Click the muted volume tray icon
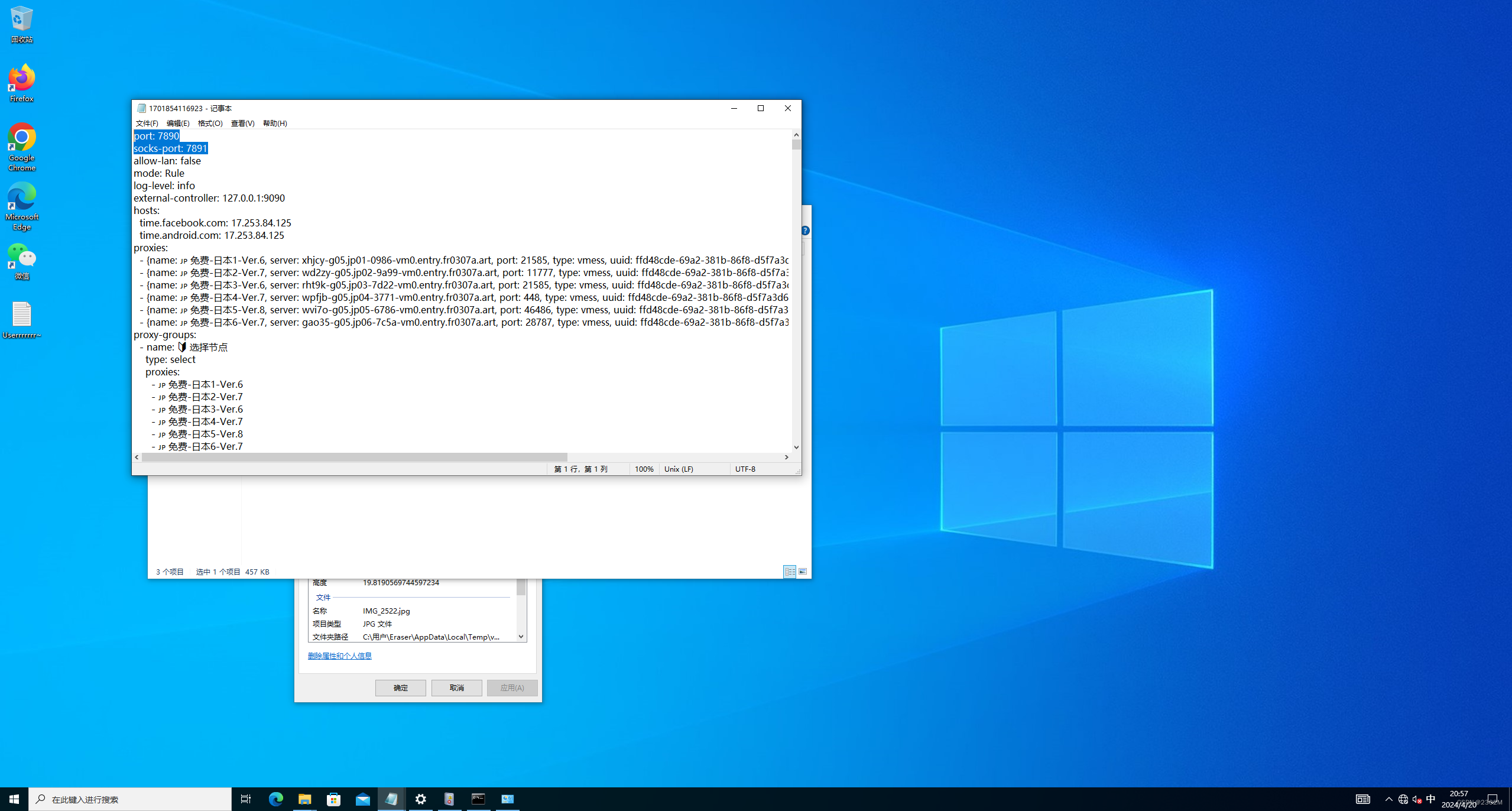This screenshot has width=1512, height=811. [x=1417, y=799]
